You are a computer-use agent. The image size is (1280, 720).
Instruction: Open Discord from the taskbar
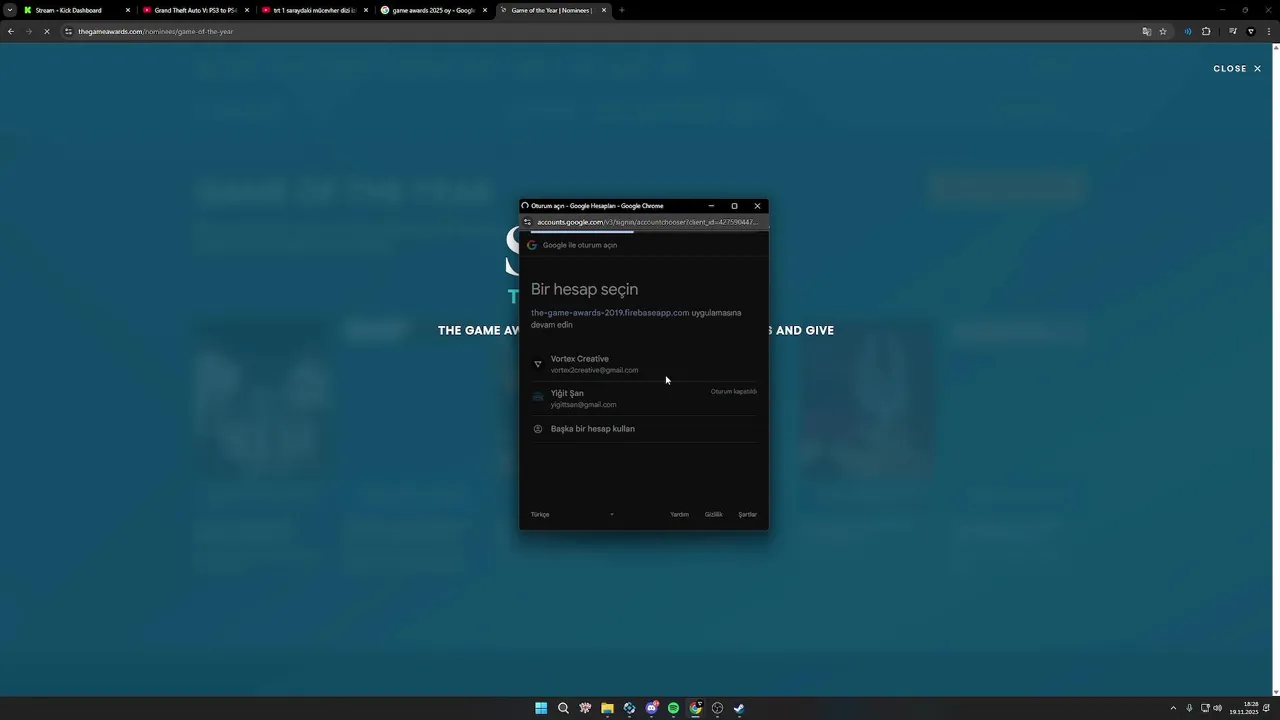(x=651, y=708)
